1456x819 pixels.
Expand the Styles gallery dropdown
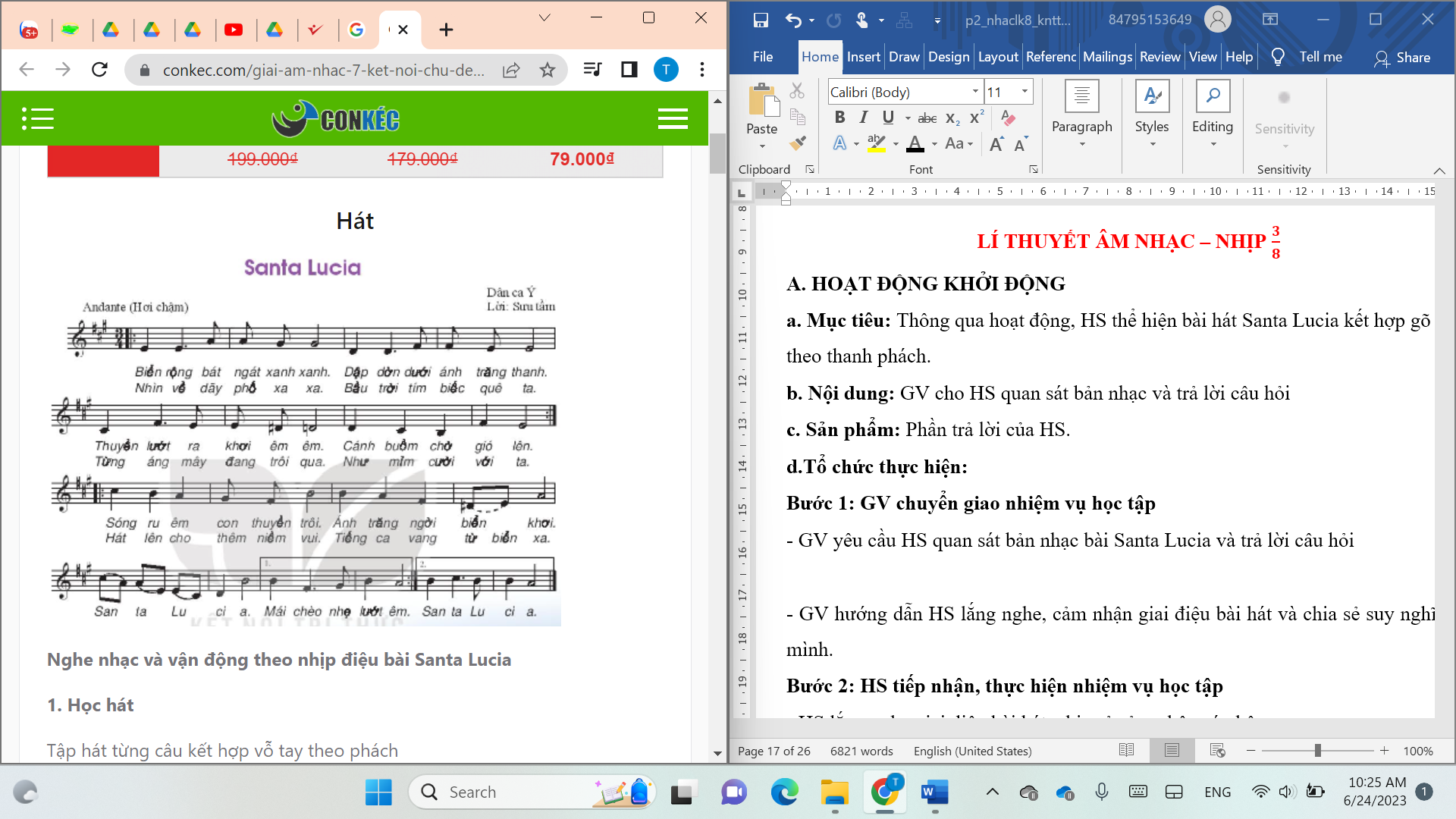pyautogui.click(x=1152, y=144)
